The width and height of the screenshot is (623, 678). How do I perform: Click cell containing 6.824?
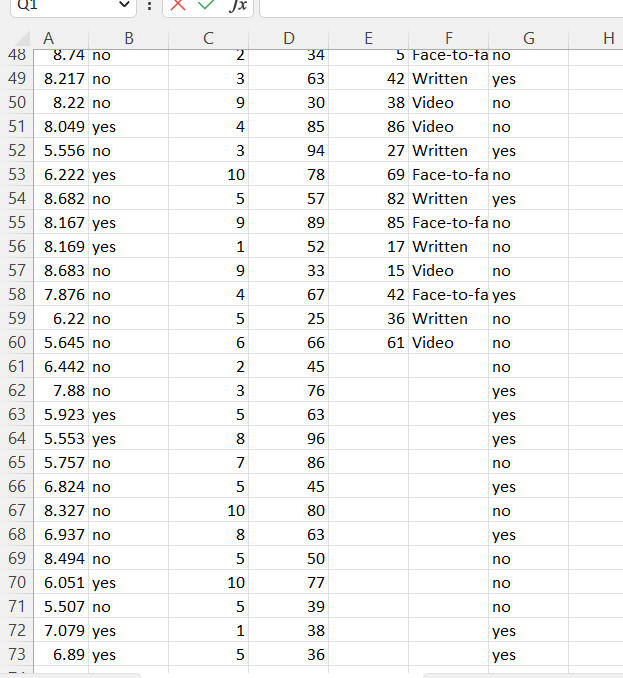(x=61, y=486)
